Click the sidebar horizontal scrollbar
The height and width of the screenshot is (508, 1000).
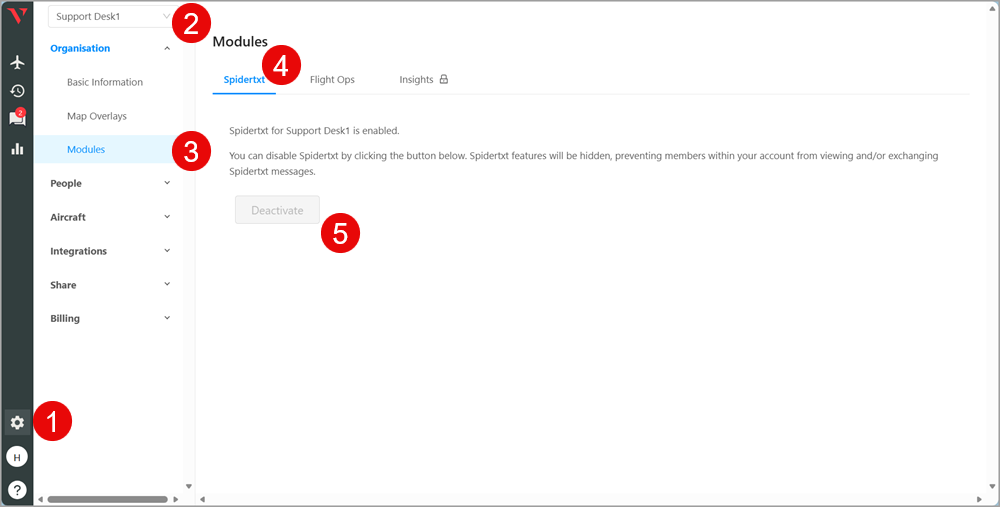tap(107, 499)
